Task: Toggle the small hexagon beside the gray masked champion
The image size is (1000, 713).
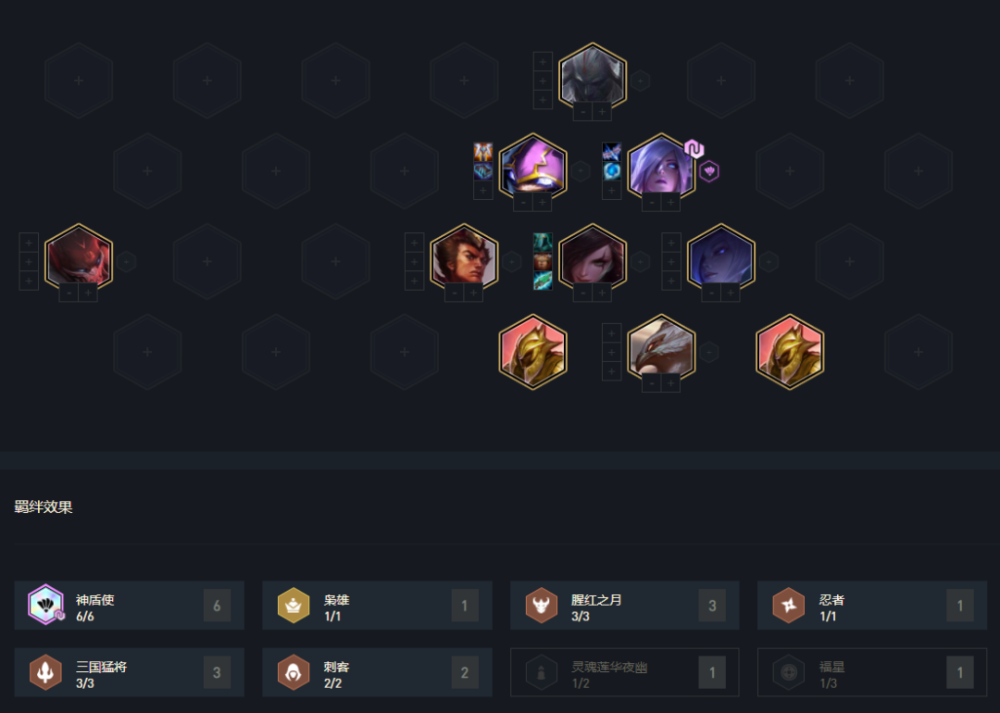Action: tap(640, 80)
